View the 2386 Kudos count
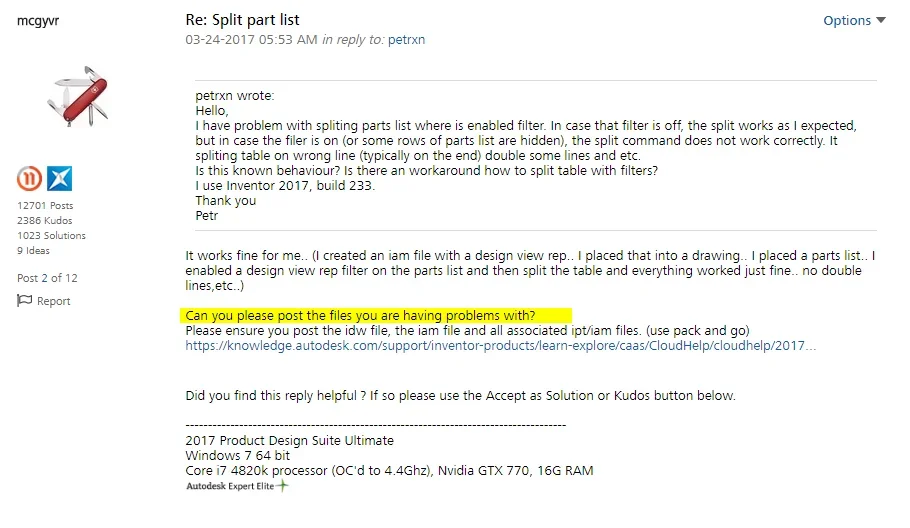 tap(45, 220)
